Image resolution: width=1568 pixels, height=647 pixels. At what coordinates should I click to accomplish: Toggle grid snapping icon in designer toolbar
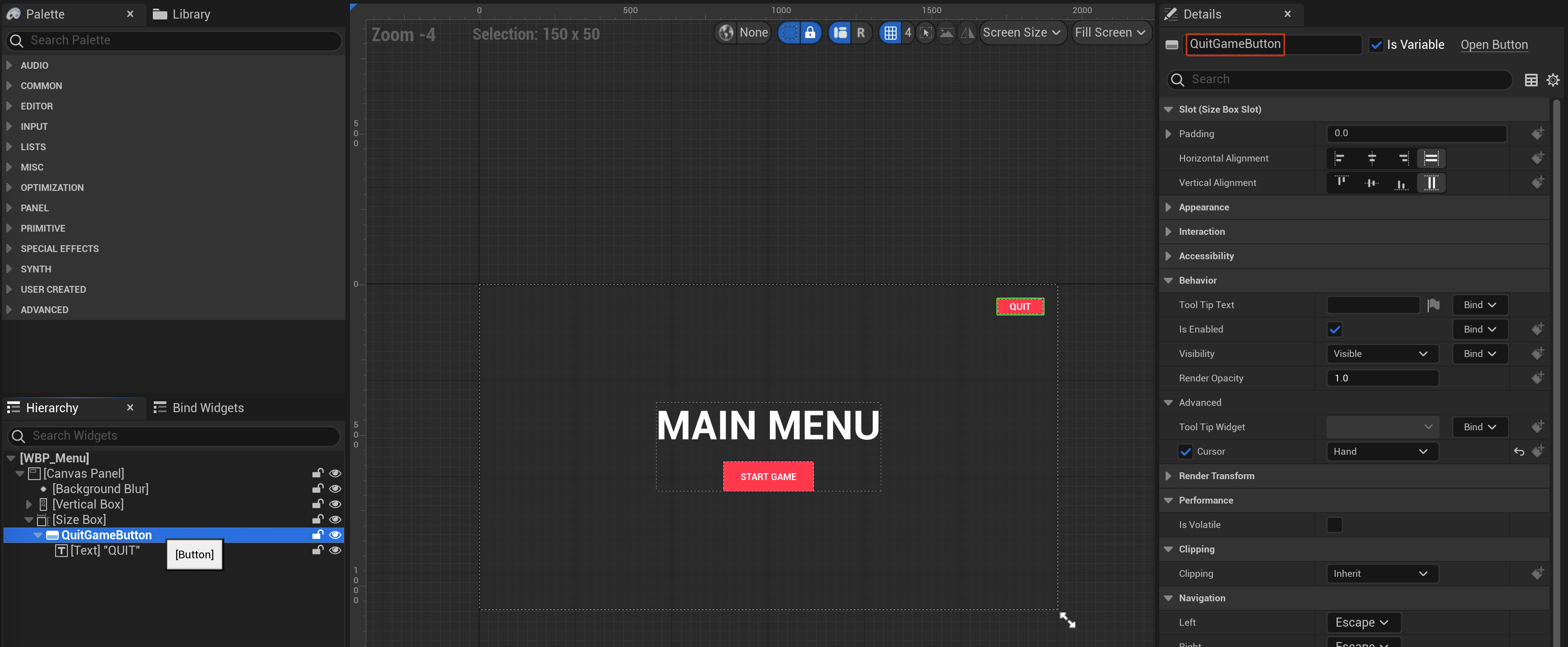(890, 33)
